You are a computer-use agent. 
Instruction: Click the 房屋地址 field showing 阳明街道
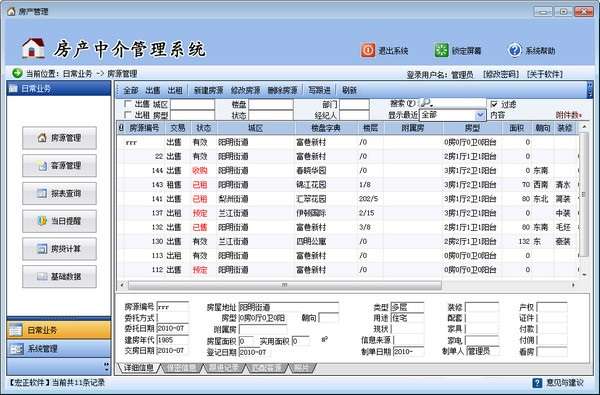(289, 307)
